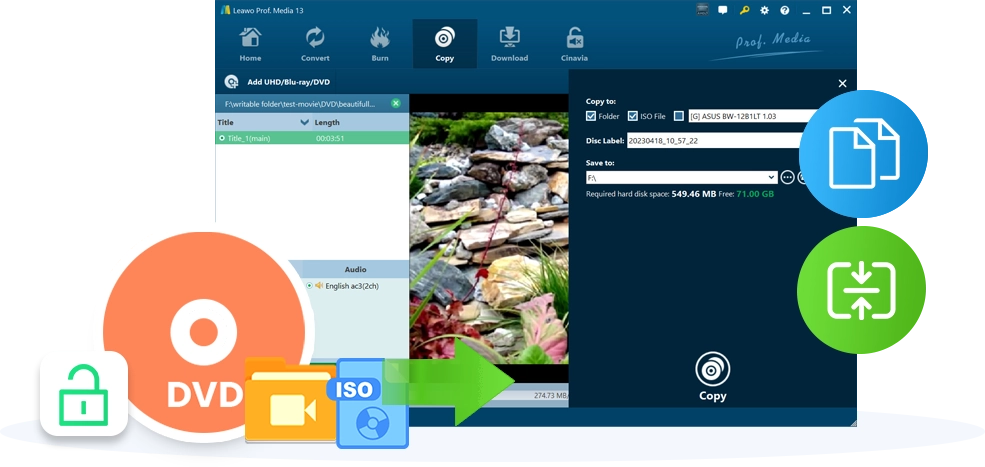
Task: Open the ASUS BW-12B1LT drive dropdown
Action: click(x=750, y=116)
